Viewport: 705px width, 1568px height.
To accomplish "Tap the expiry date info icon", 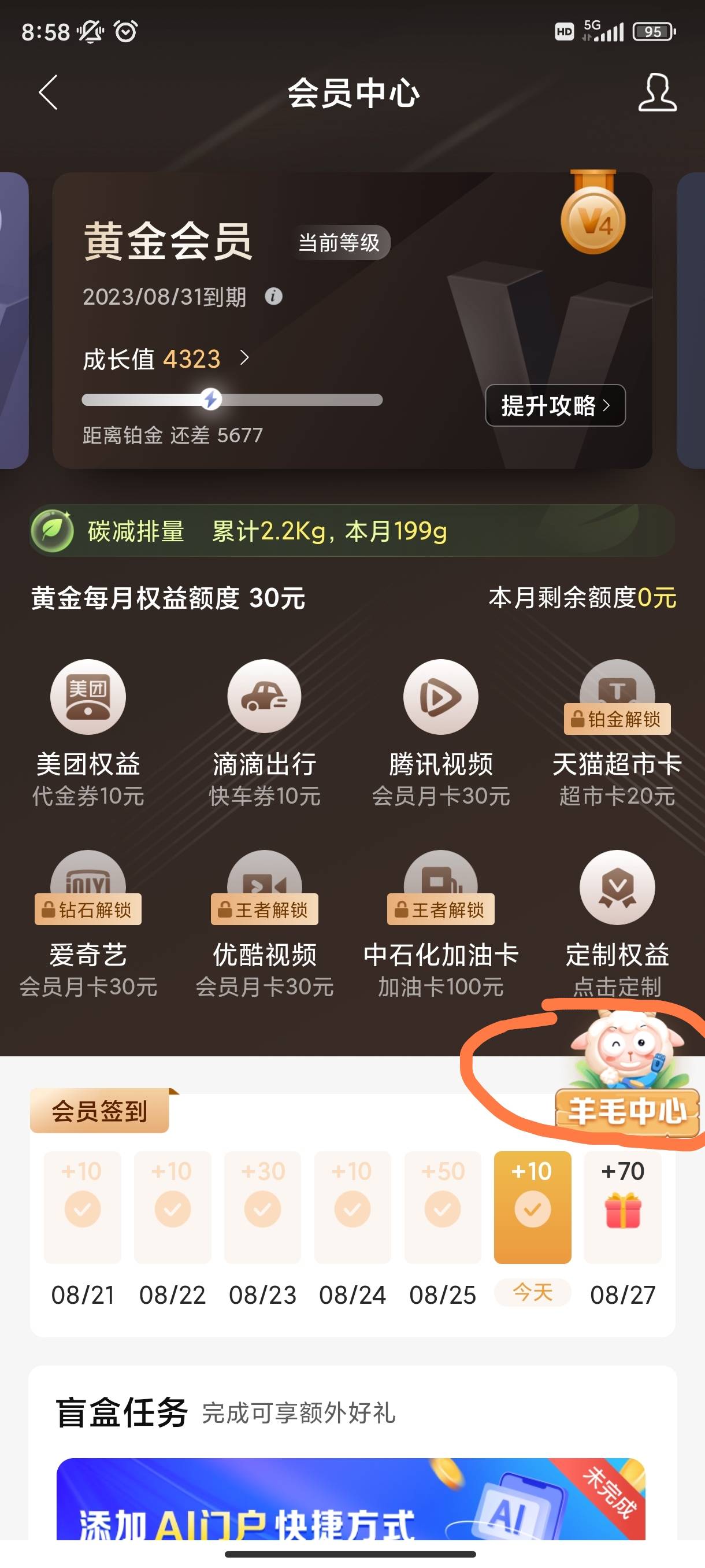I will pyautogui.click(x=274, y=297).
